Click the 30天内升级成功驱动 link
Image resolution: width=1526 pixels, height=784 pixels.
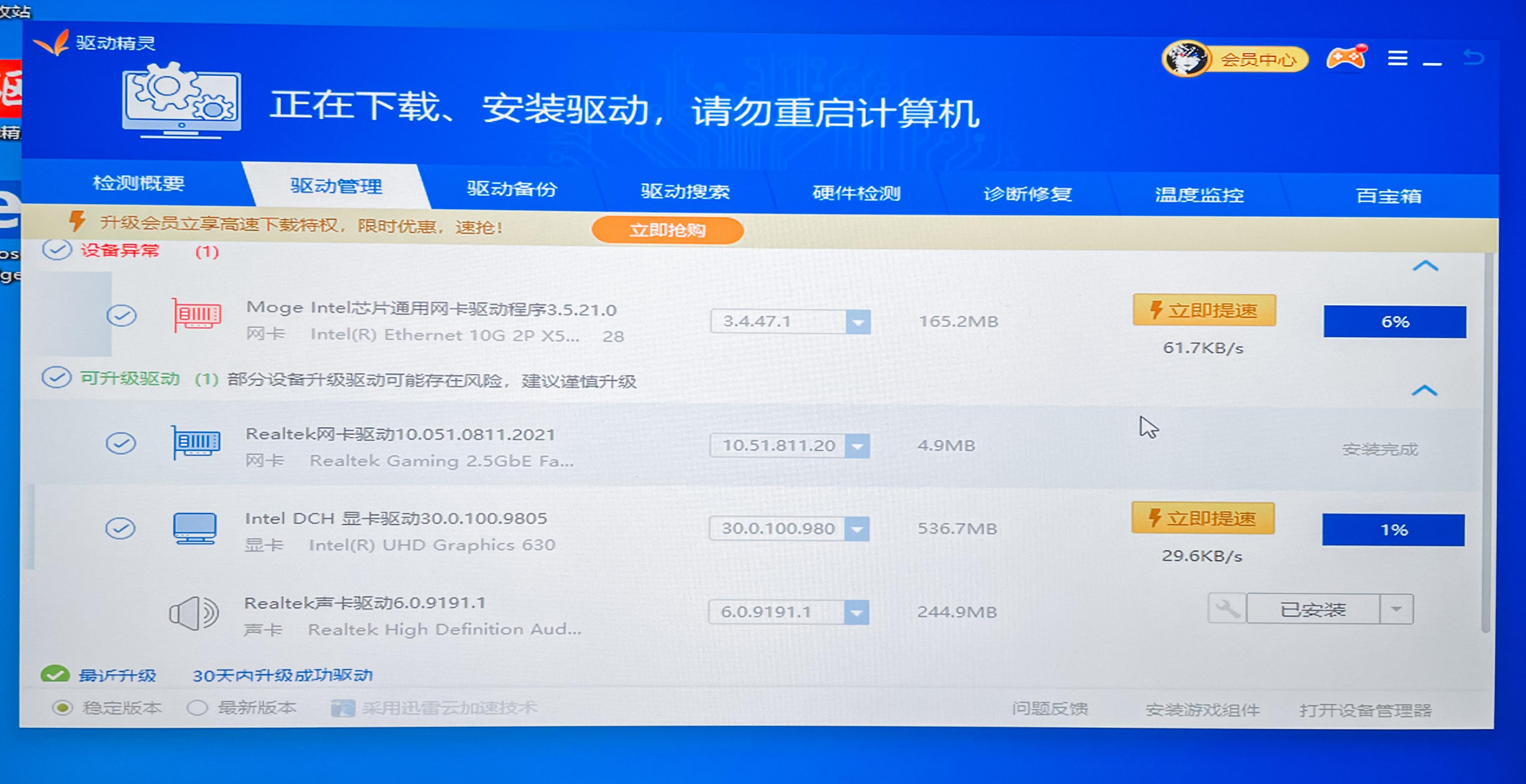[x=283, y=675]
